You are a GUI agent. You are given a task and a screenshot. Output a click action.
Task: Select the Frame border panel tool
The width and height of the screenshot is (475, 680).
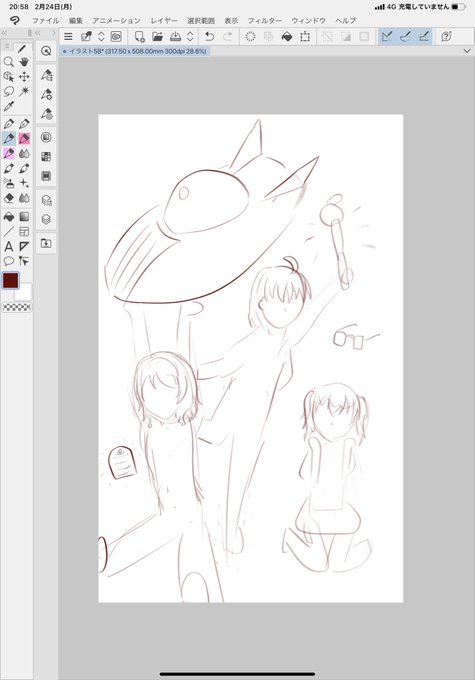24,232
